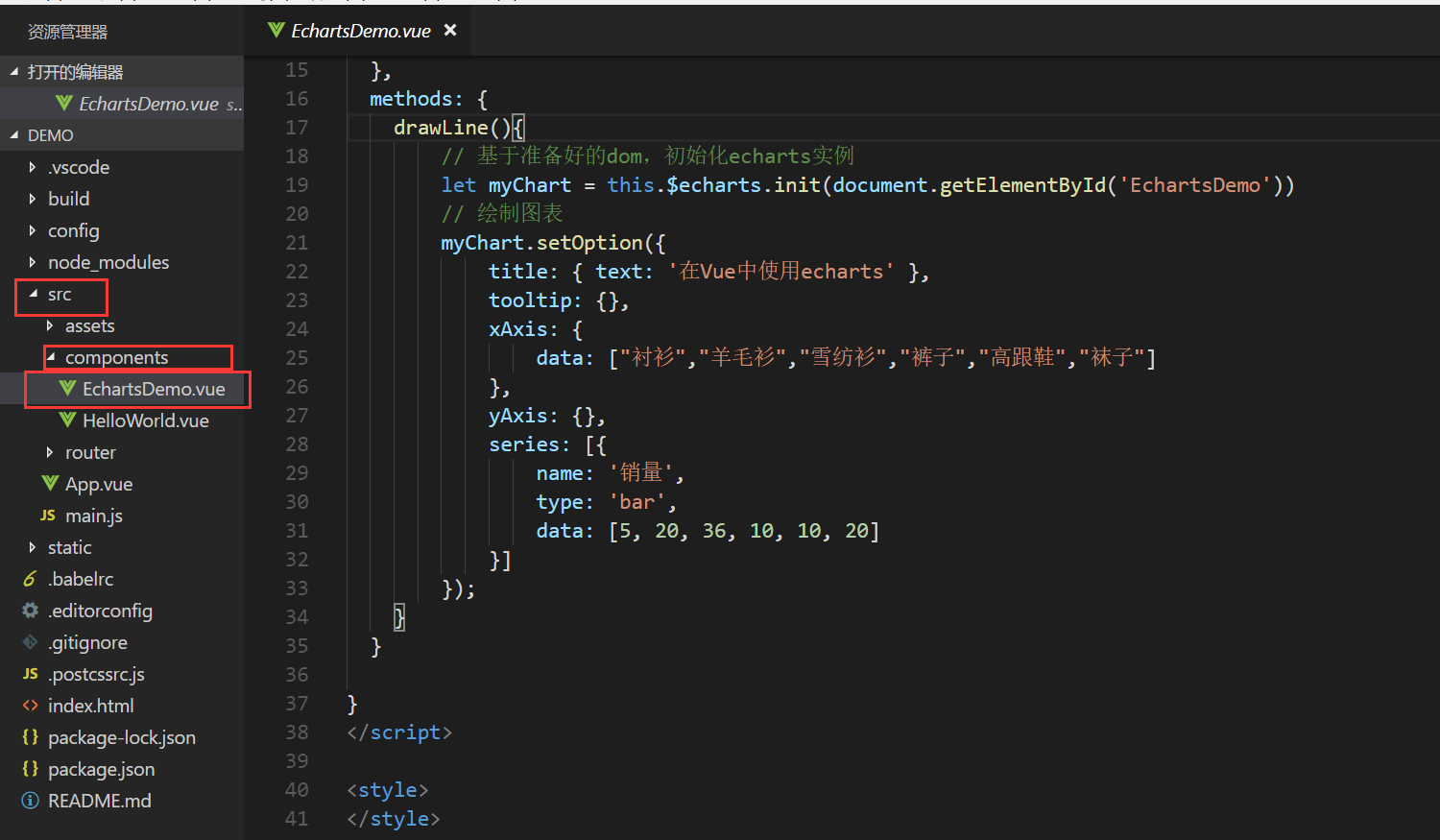Select the components folder label
This screenshot has width=1440, height=840.
pos(117,358)
